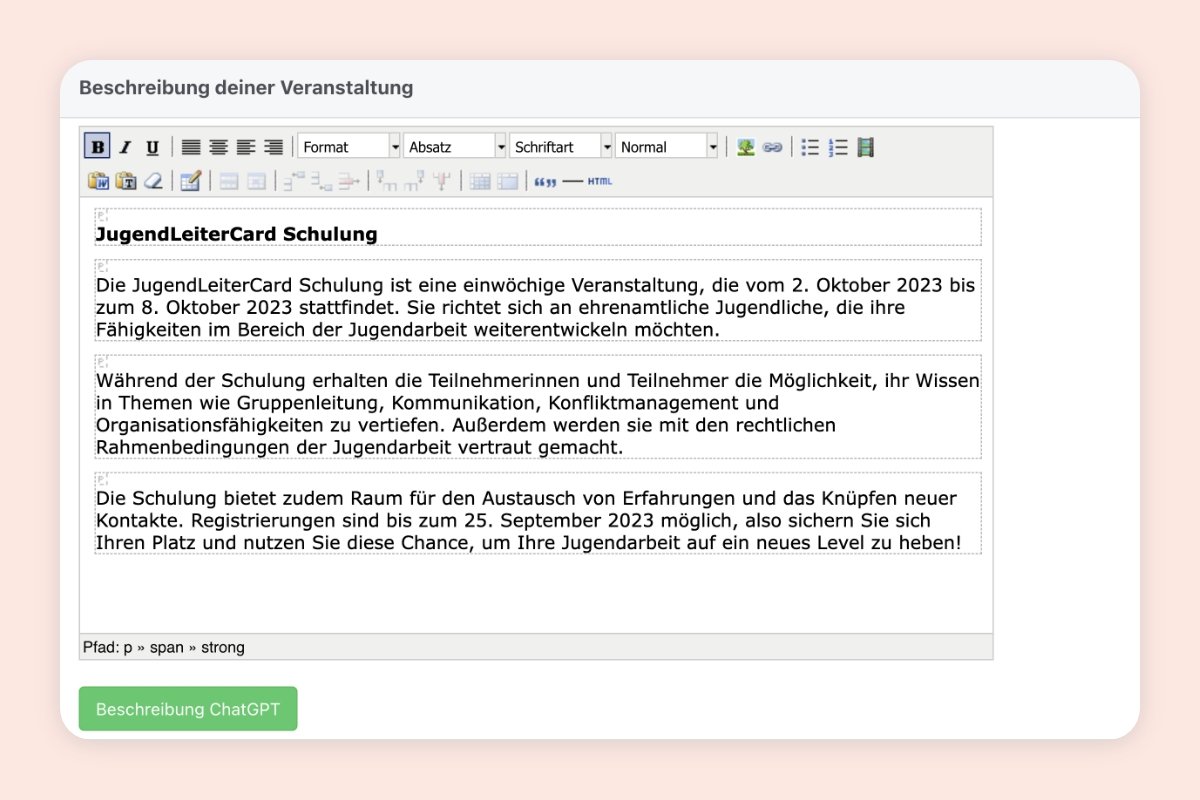
Task: Click the blockquote quotation marks icon
Action: [545, 181]
